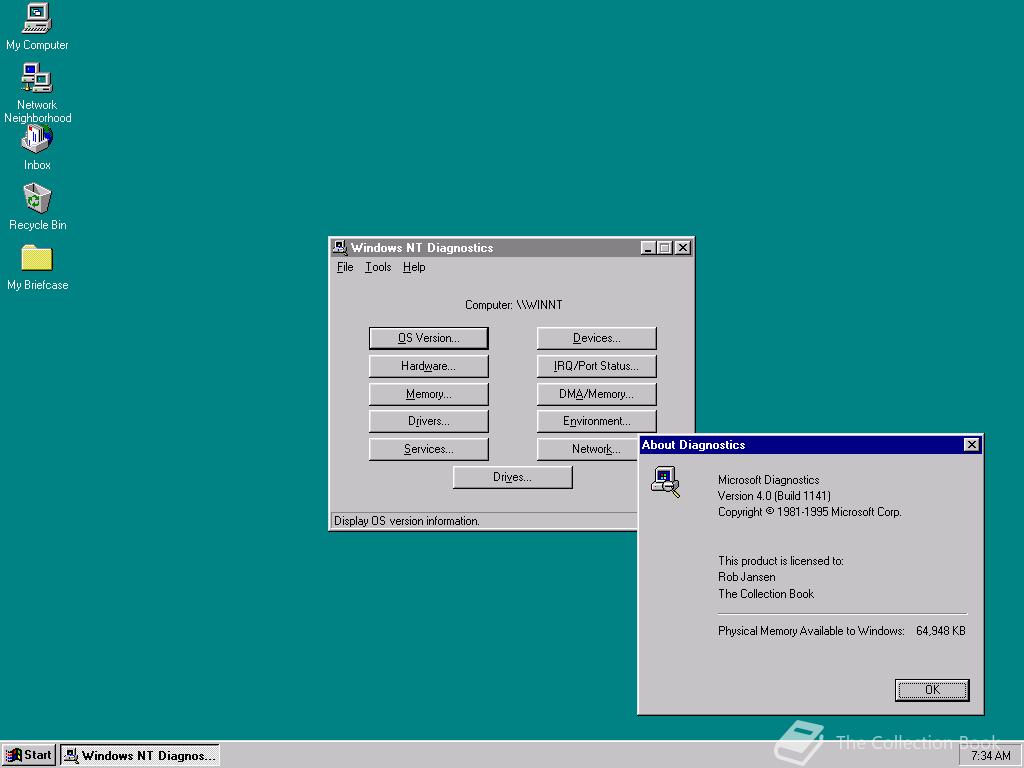Click the Network... button

pyautogui.click(x=588, y=449)
